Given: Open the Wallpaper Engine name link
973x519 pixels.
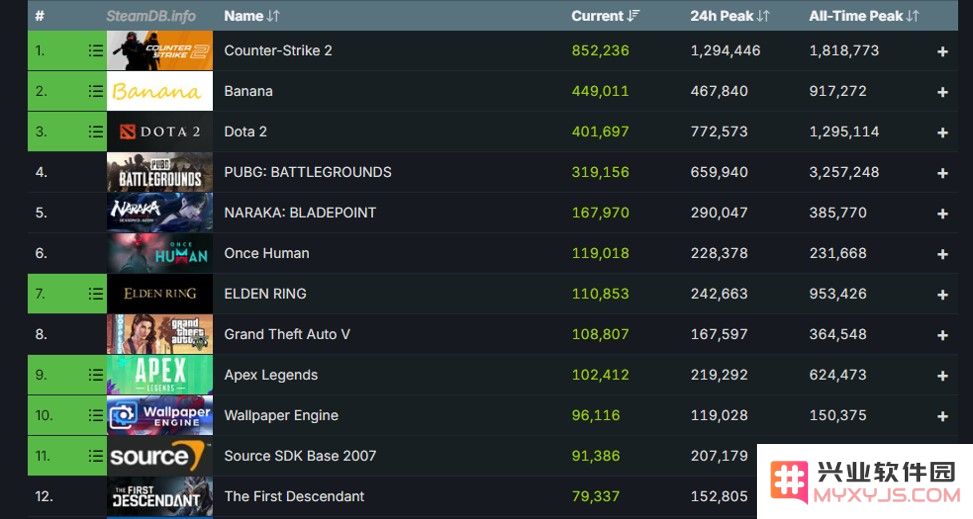Looking at the screenshot, I should (281, 415).
